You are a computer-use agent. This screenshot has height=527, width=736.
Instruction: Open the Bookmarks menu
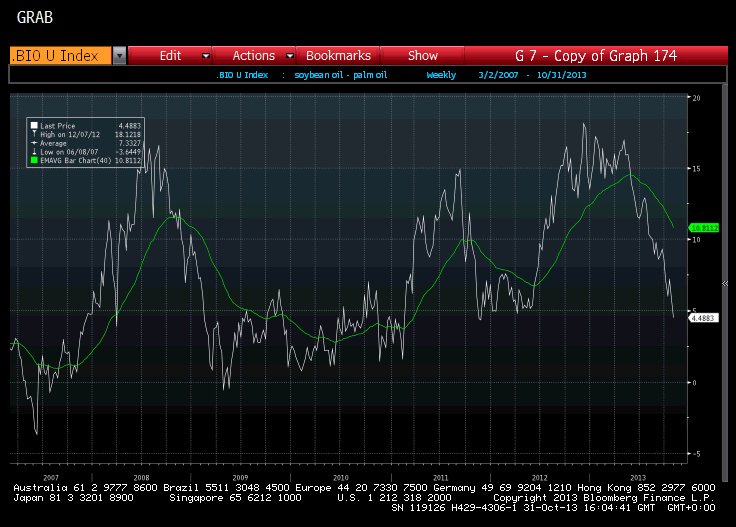[338, 56]
